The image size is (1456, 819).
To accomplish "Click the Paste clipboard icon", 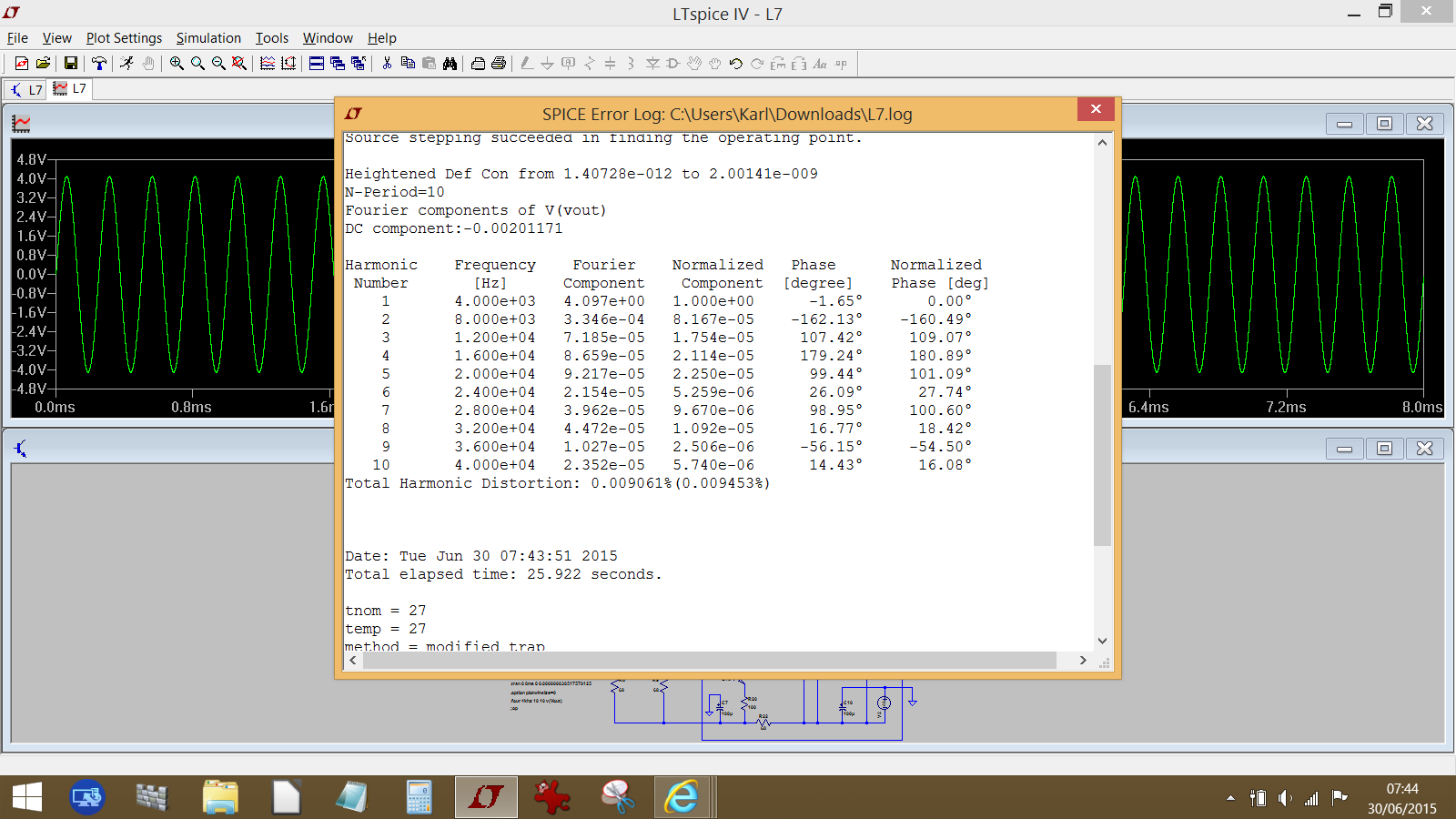I will tap(429, 64).
